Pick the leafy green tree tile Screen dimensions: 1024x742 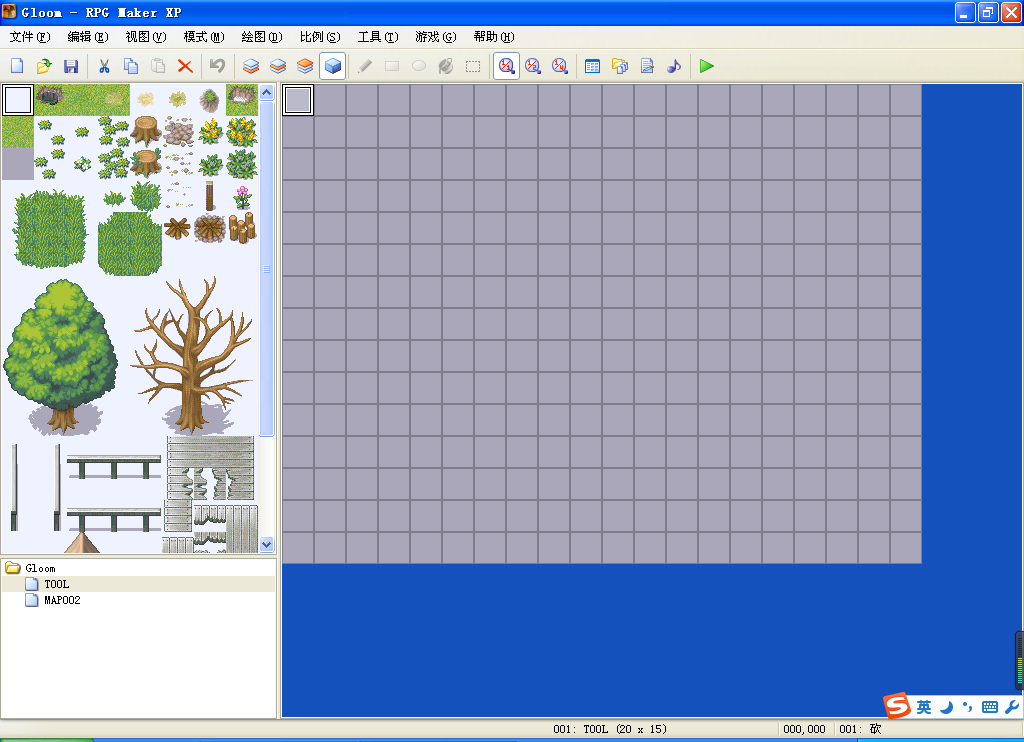(61, 357)
